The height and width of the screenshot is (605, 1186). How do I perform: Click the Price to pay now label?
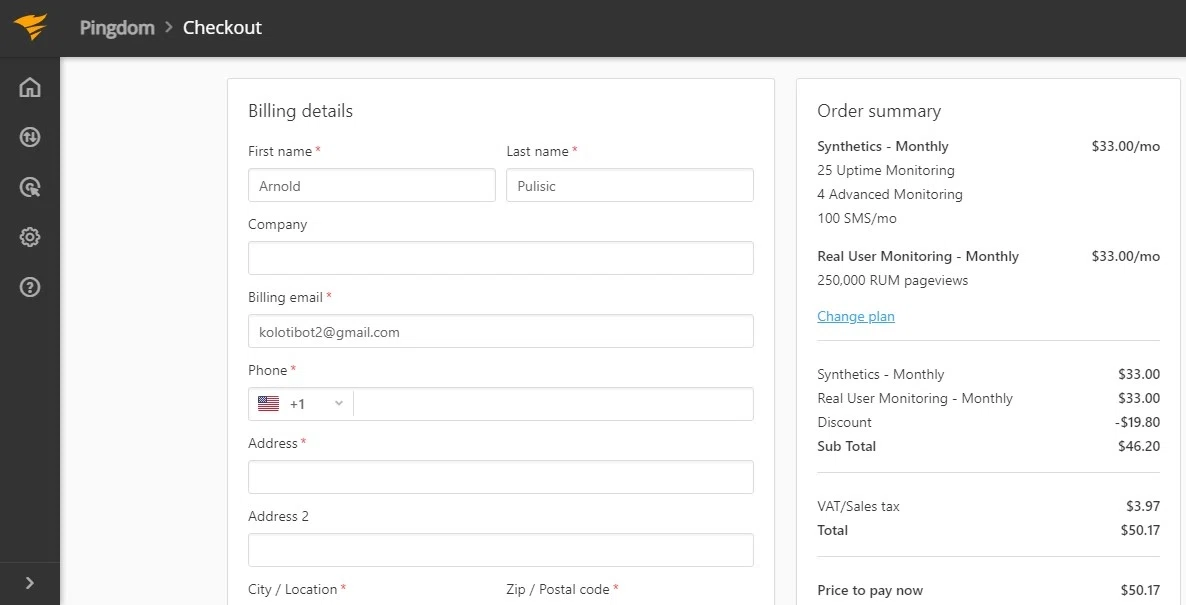(870, 591)
